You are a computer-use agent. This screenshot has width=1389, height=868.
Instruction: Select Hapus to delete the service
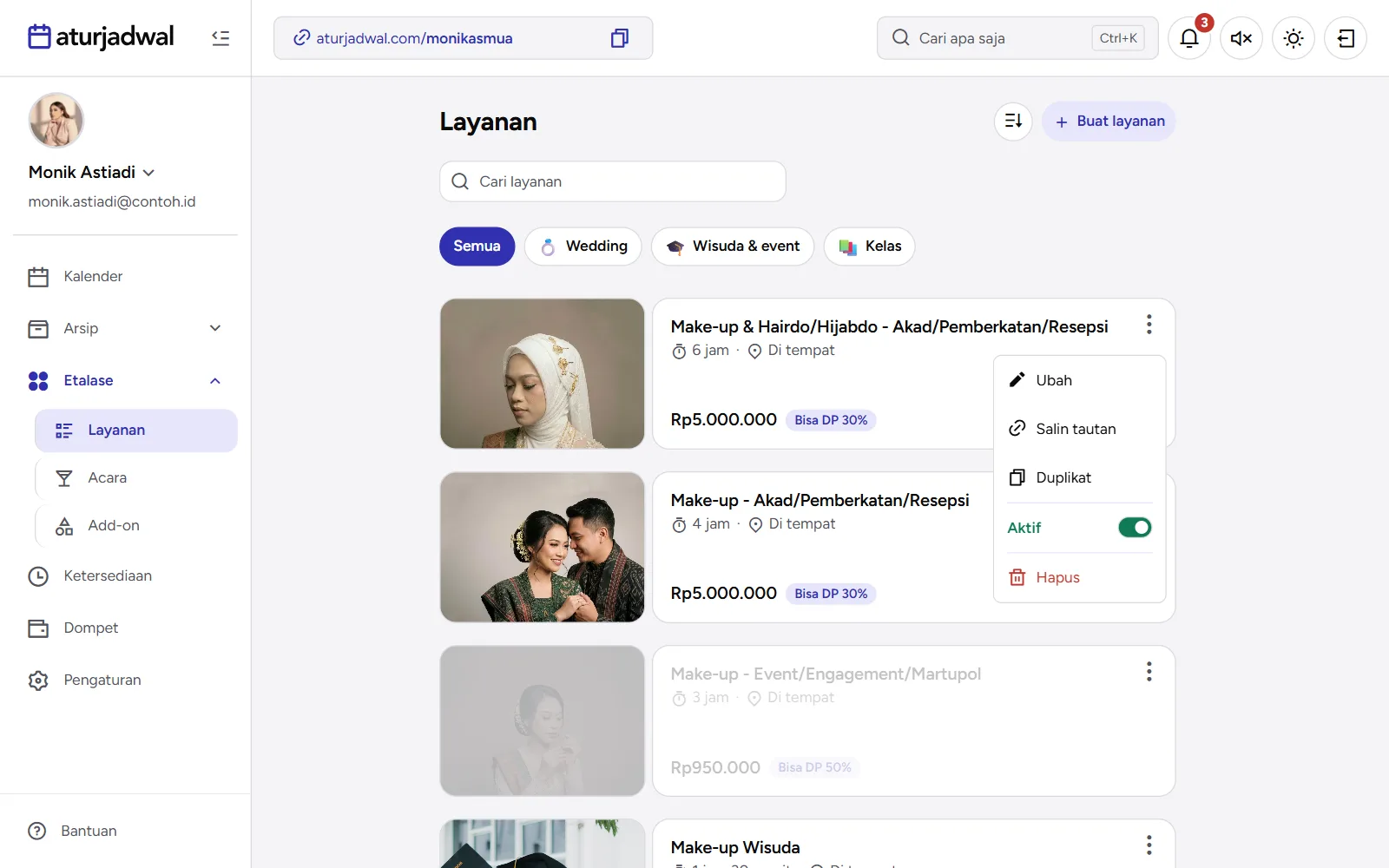click(x=1079, y=577)
